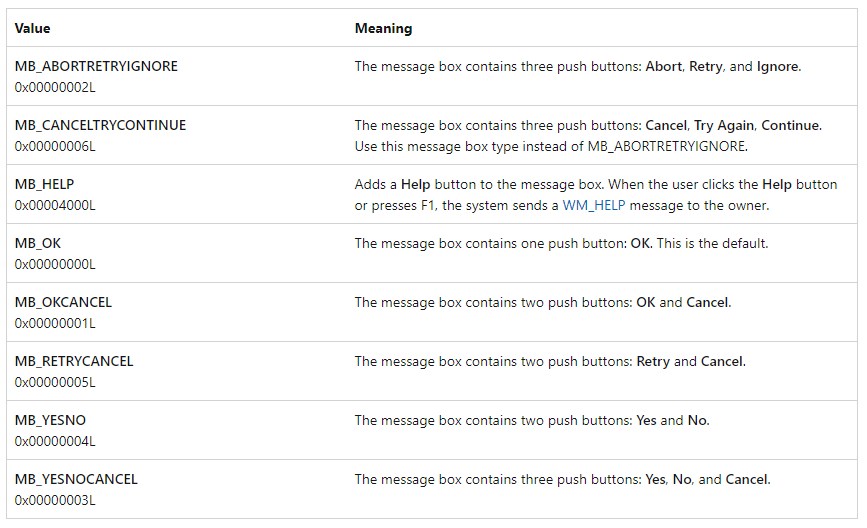Select the MB_OK constant name
Screen dimensions: 867x528
[38, 244]
